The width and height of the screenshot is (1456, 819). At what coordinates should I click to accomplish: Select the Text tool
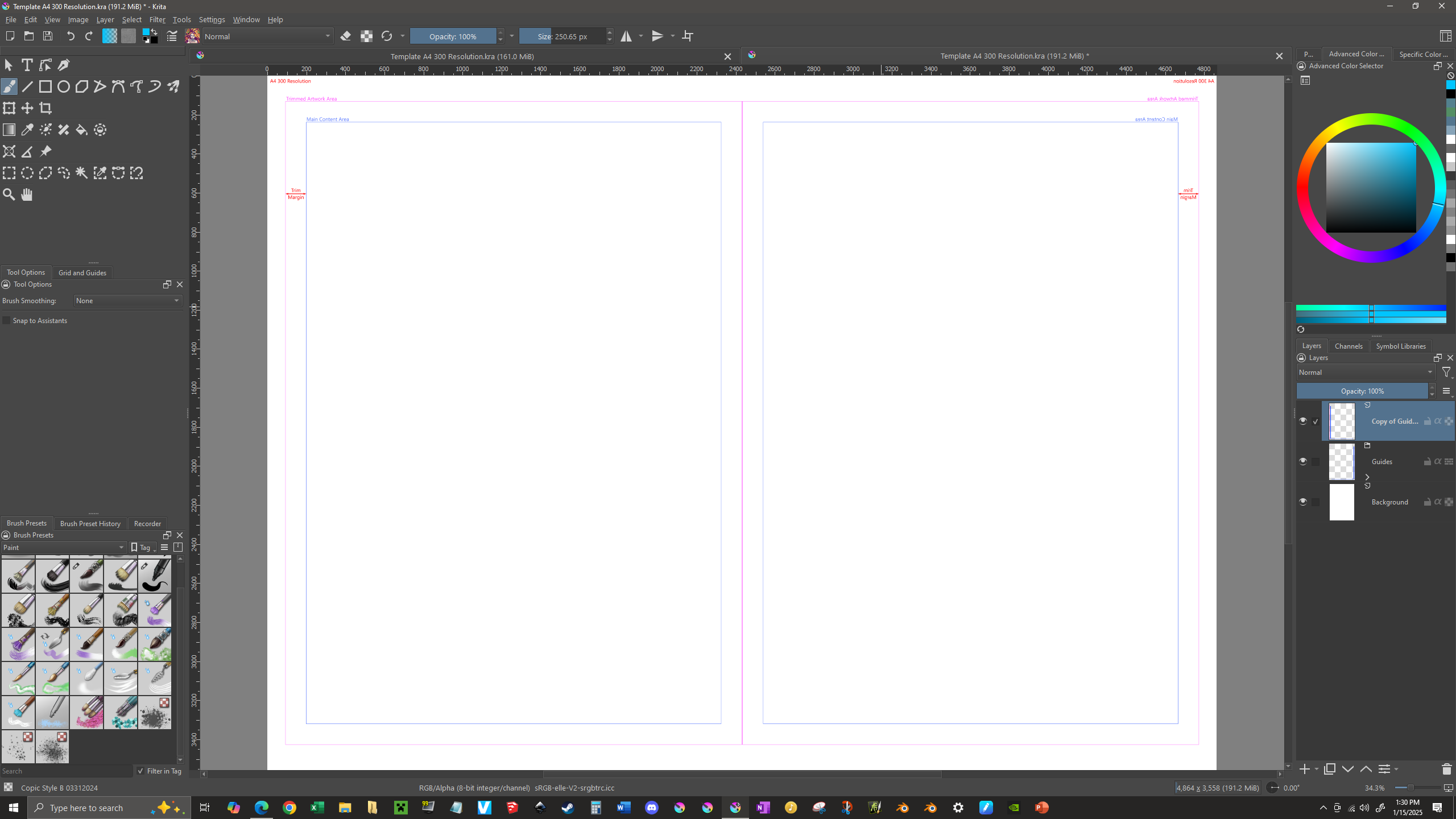point(27,65)
